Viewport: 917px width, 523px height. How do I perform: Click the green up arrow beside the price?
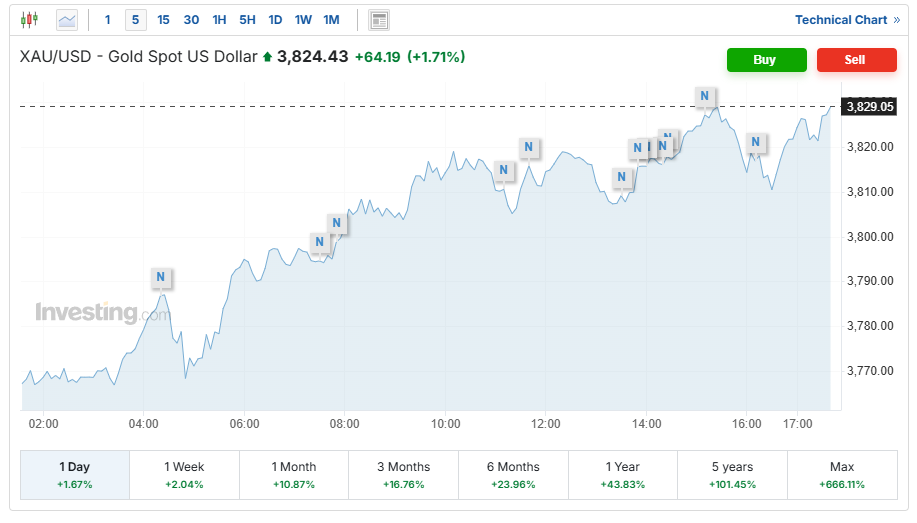(x=267, y=58)
